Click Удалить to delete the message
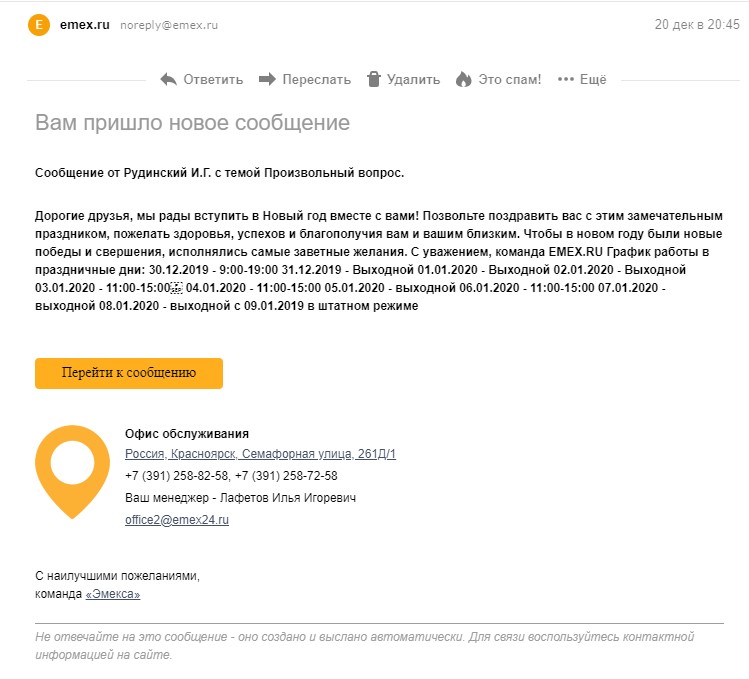Screen dimensions: 749x679 click(x=413, y=79)
